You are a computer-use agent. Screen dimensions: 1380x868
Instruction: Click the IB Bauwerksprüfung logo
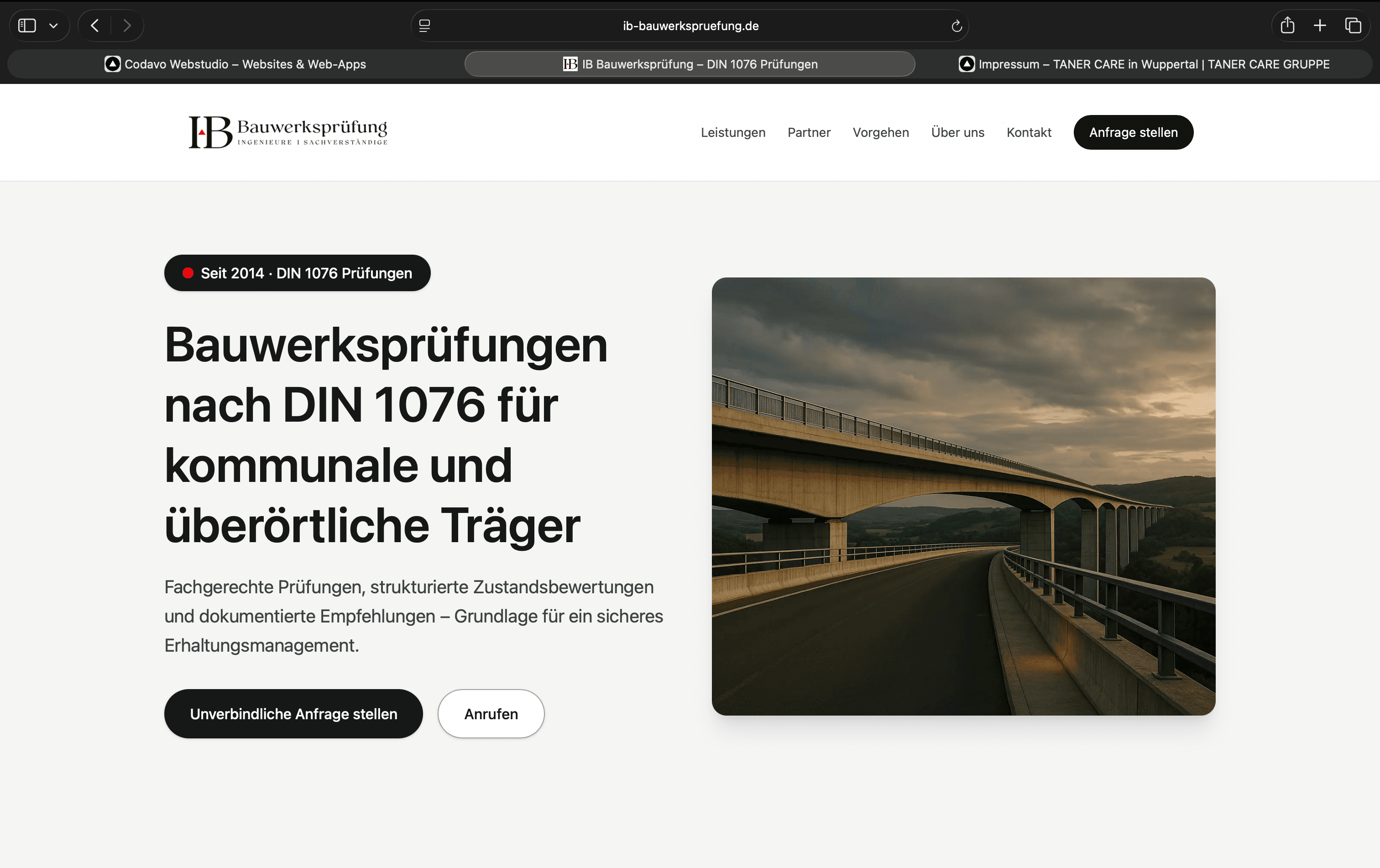click(x=287, y=132)
